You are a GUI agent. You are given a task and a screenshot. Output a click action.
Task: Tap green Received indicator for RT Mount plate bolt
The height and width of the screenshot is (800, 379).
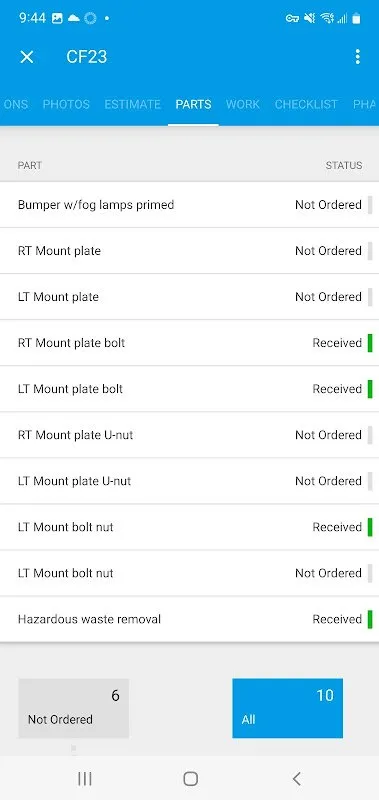[x=370, y=343]
